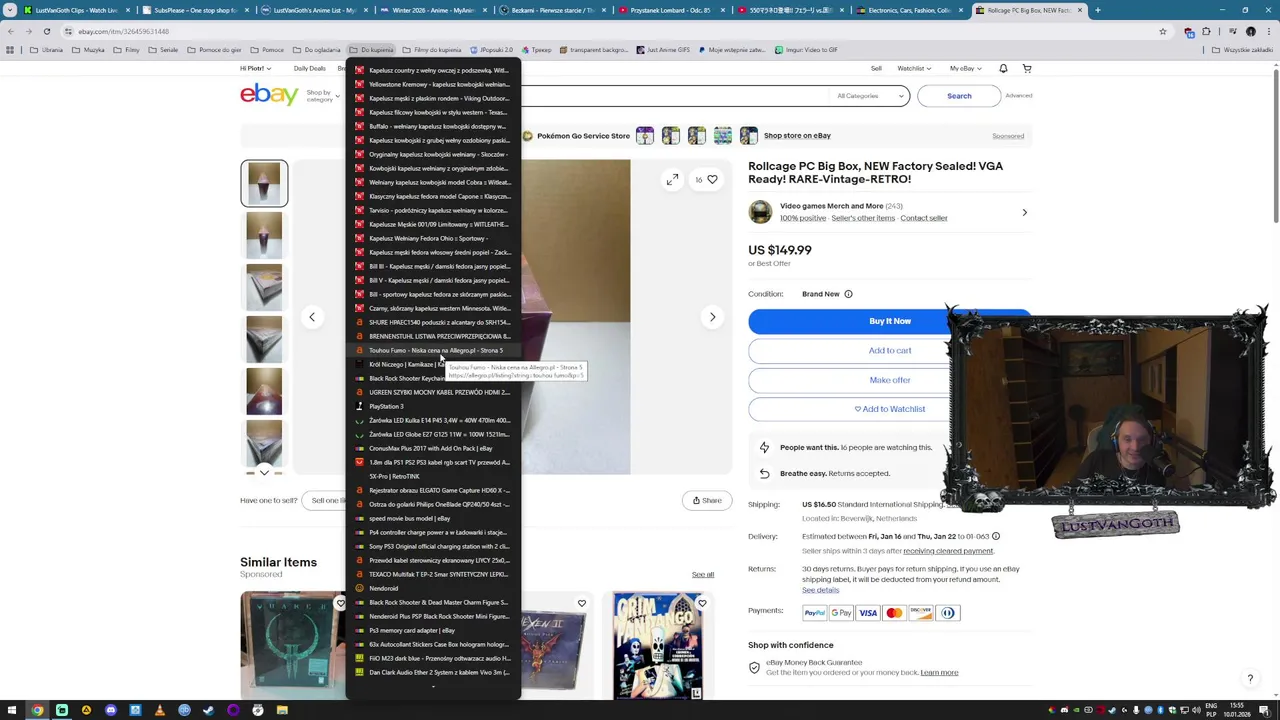Viewport: 1280px width, 720px height.
Task: Open the shopping cart icon
Action: pyautogui.click(x=1027, y=69)
